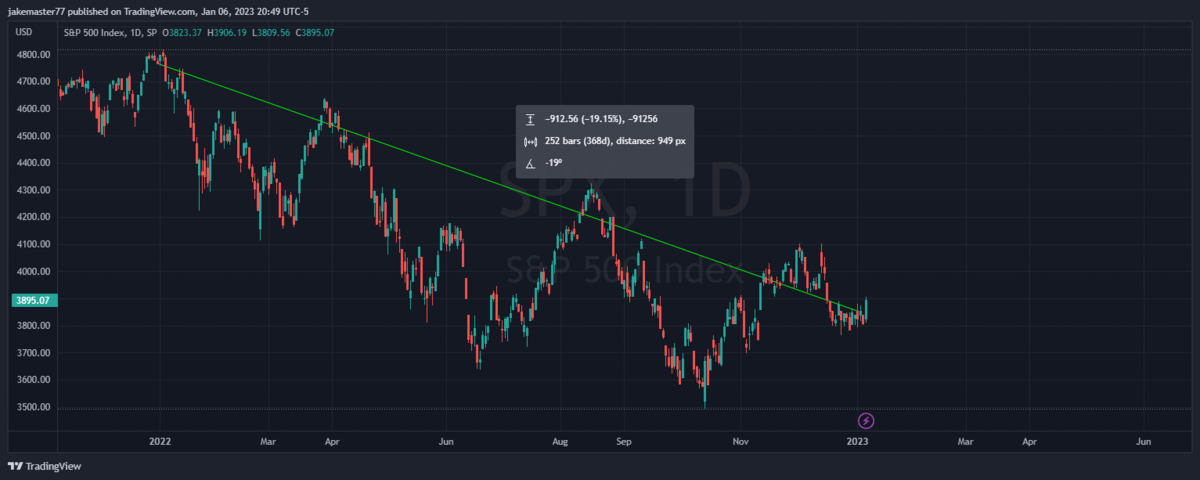The width and height of the screenshot is (1200, 480).
Task: Click the 4600.00 price axis label
Action: [x=33, y=108]
